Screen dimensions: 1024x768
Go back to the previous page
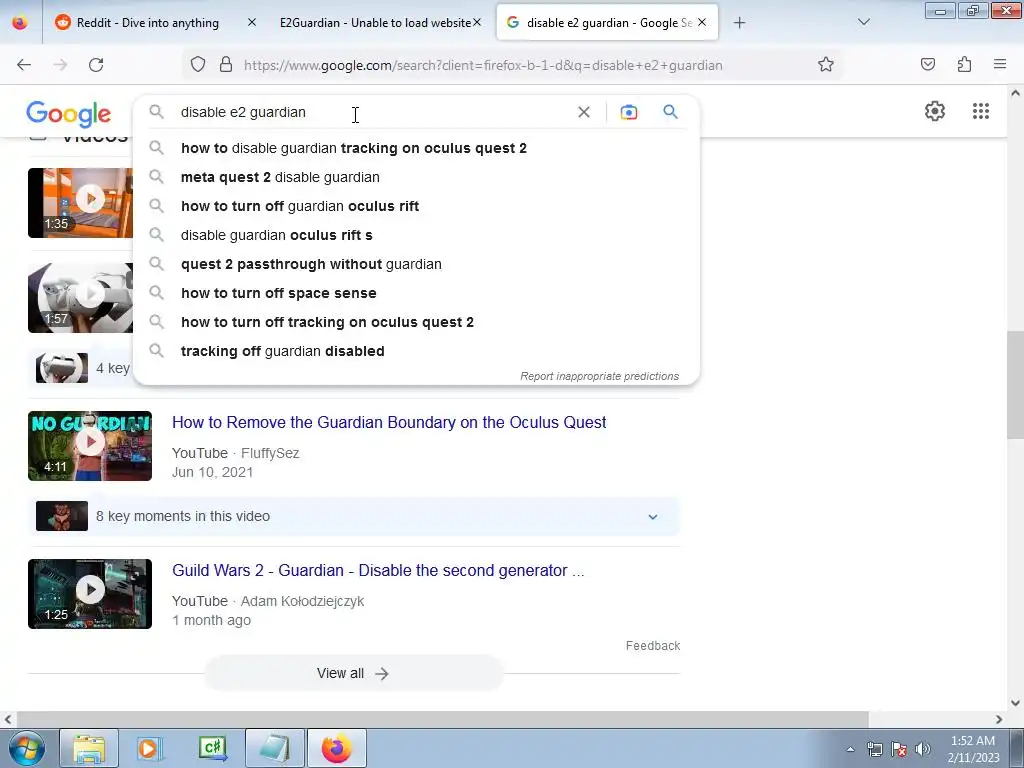tap(24, 65)
